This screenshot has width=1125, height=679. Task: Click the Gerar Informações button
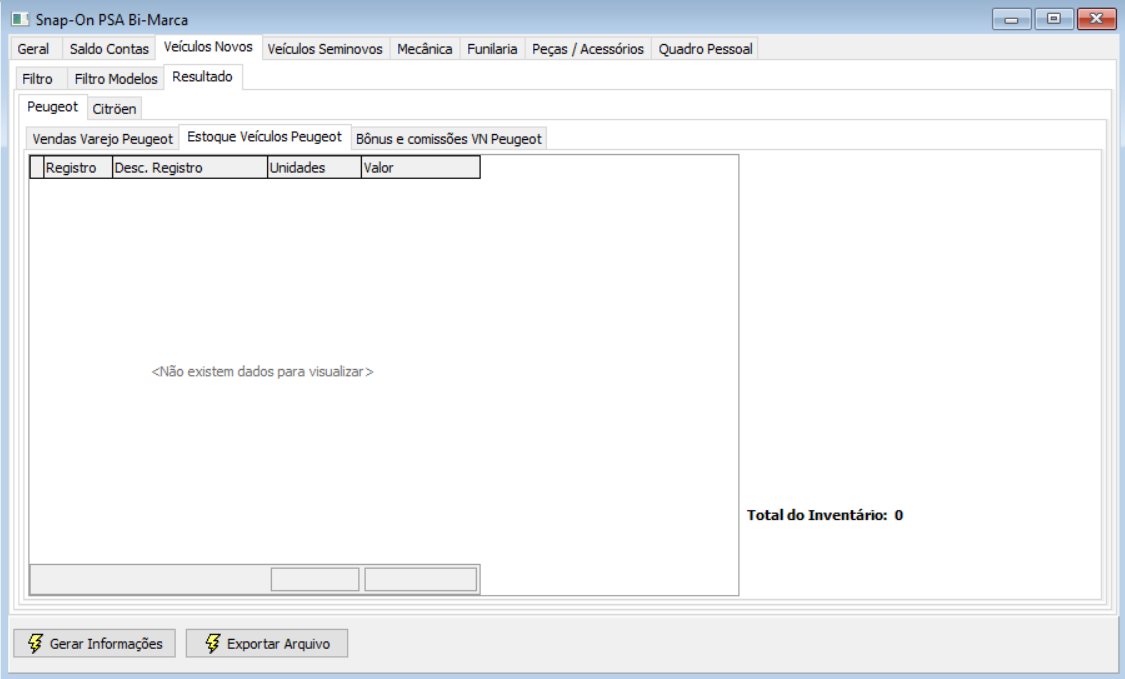[95, 643]
